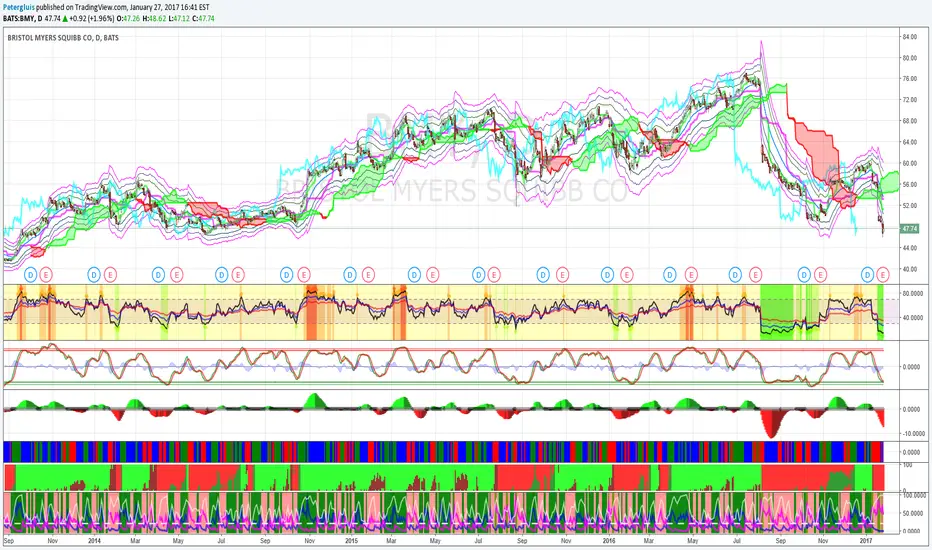Click the BRISTOL MYERS SQUIBB CO, D, BATS chart title

pos(63,37)
